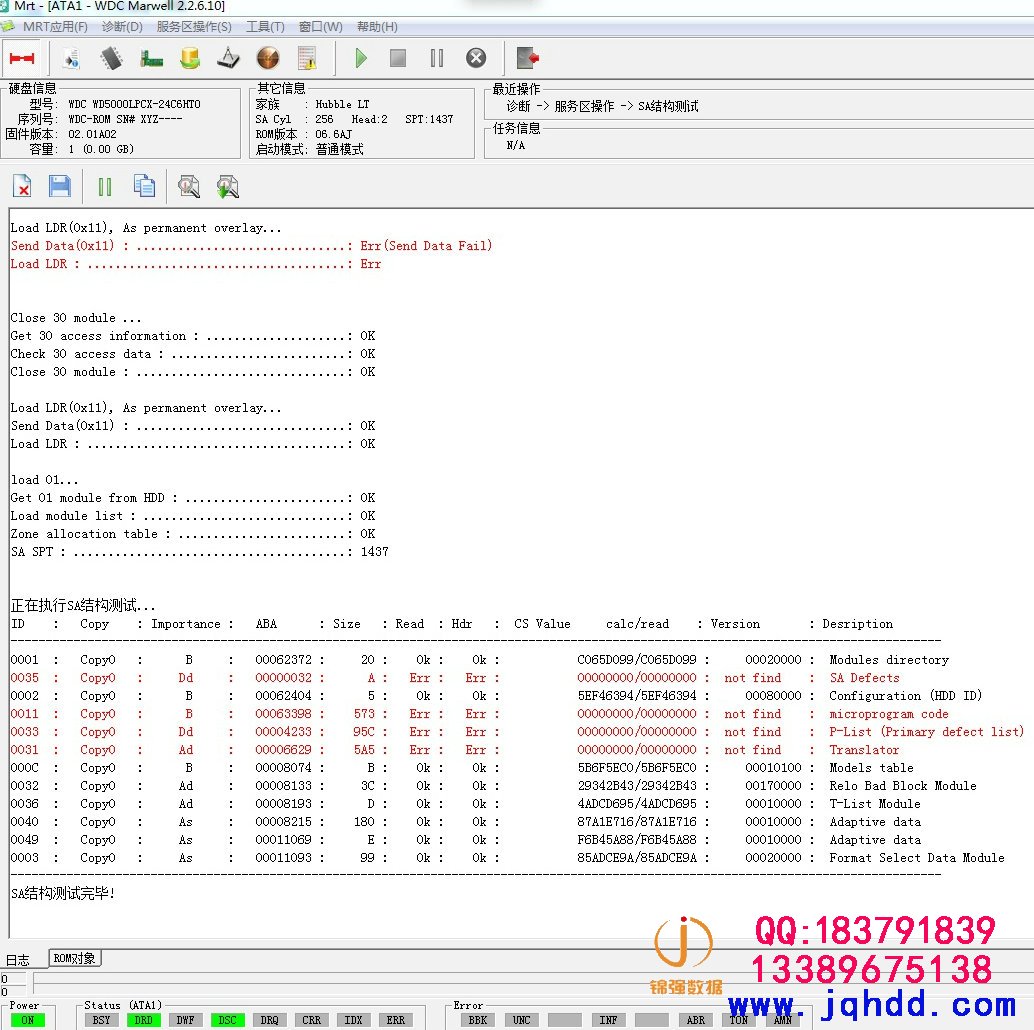Image resolution: width=1034 pixels, height=1030 pixels.
Task: Switch to the 日志 tab
Action: [18, 959]
